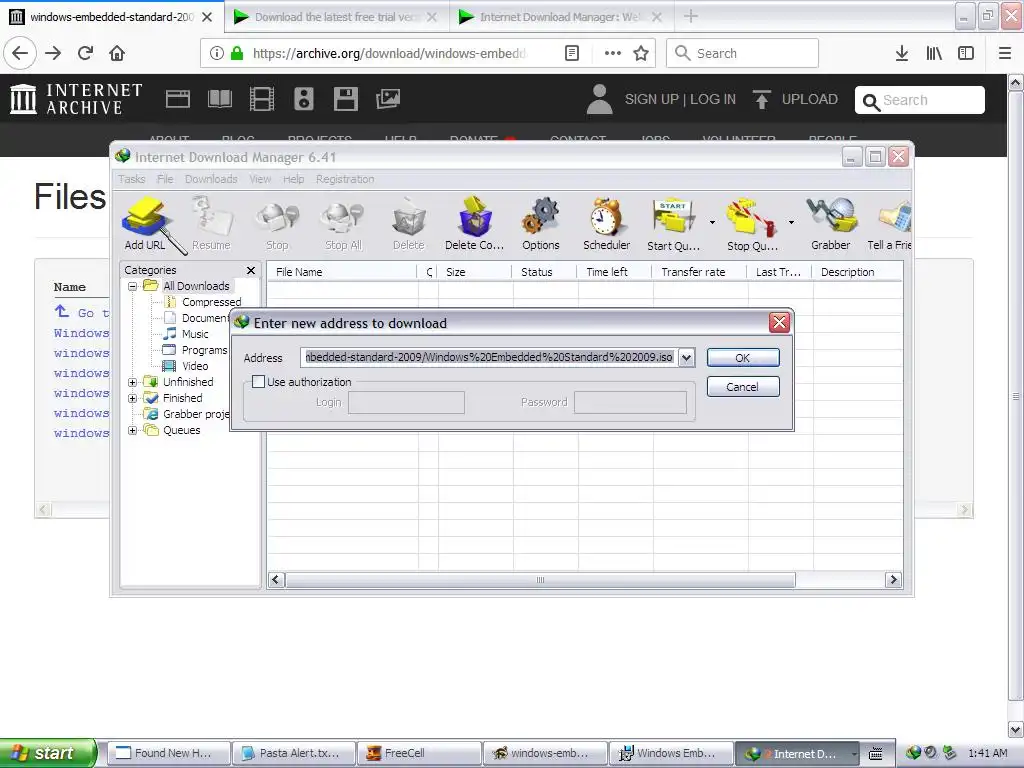Open page actions three-dots menu

tap(613, 54)
